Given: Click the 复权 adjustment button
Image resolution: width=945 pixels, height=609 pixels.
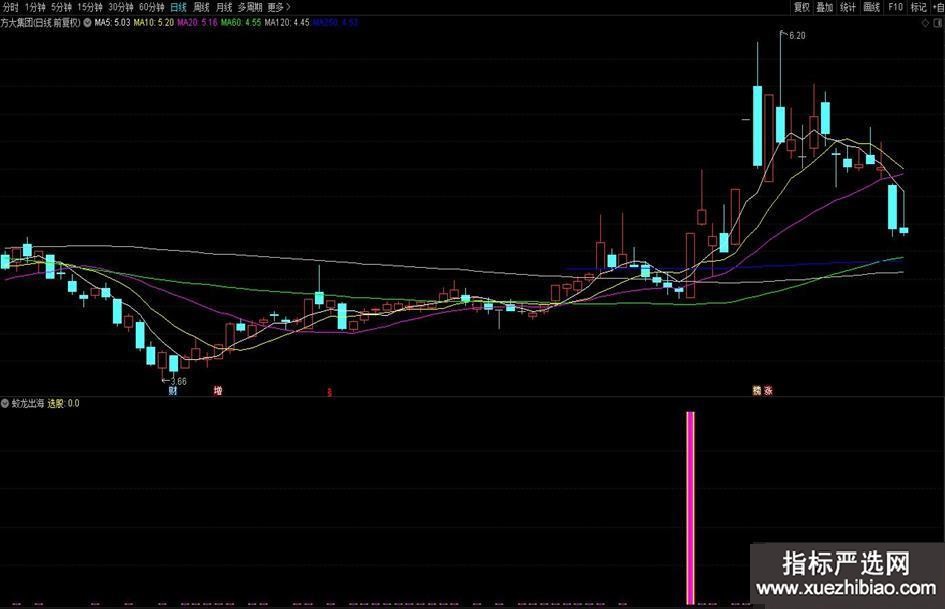Looking at the screenshot, I should click(x=802, y=7).
